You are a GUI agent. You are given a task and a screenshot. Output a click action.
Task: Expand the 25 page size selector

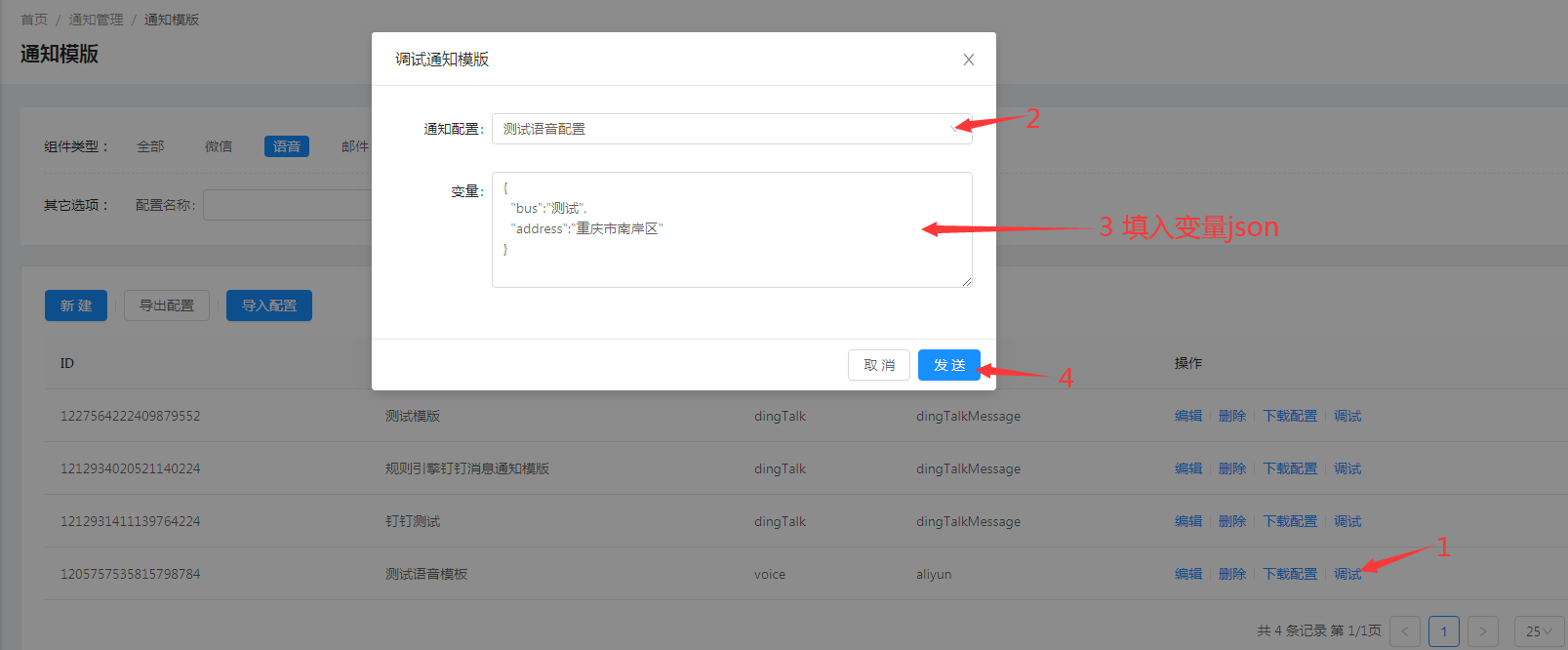(1538, 631)
